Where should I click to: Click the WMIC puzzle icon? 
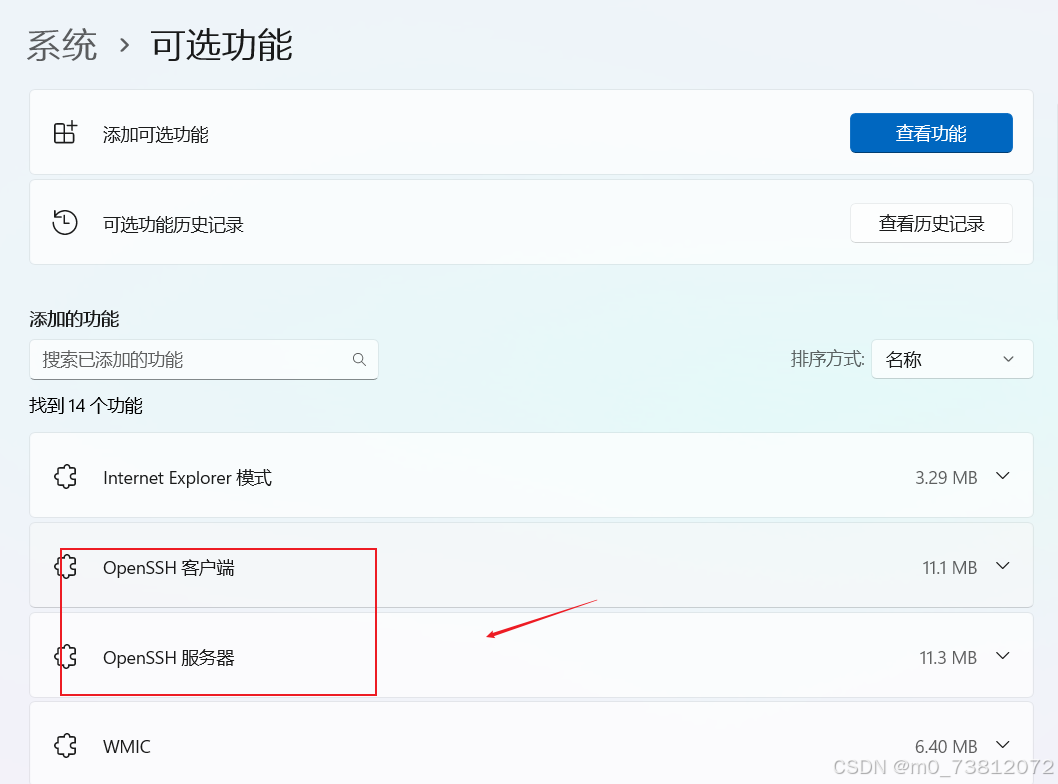(66, 745)
